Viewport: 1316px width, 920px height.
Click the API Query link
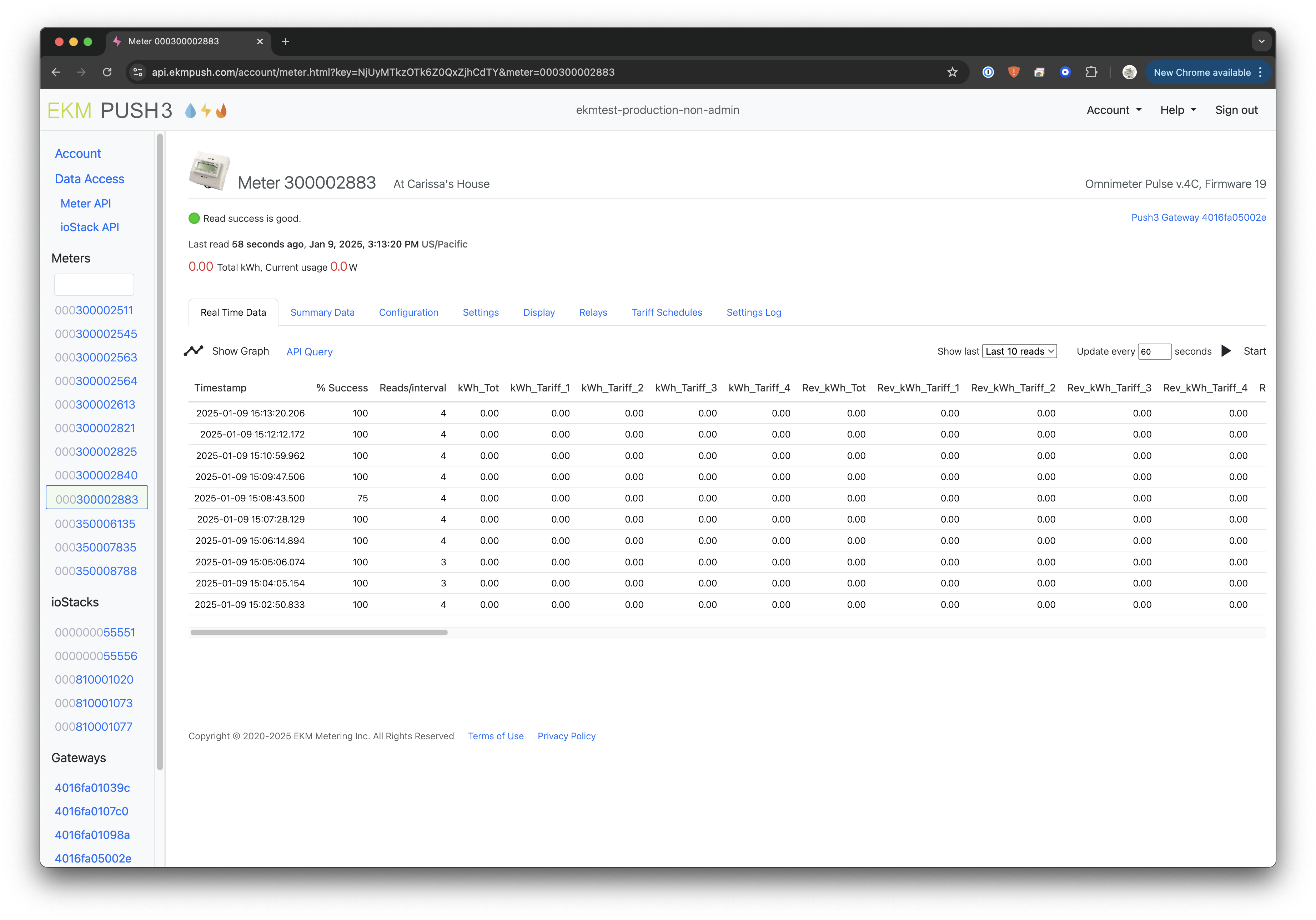(309, 352)
